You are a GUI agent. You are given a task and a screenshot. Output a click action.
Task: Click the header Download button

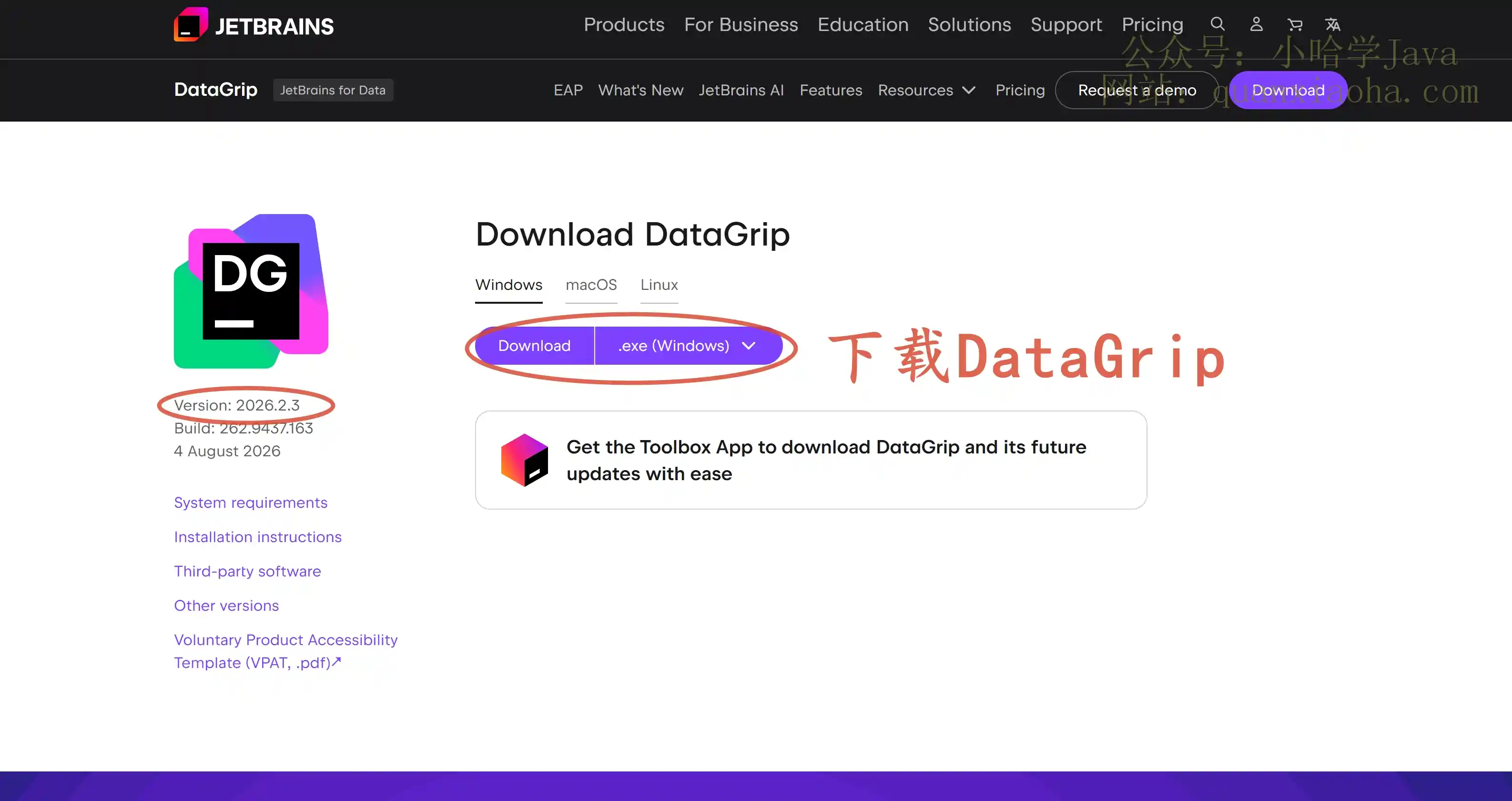1288,90
